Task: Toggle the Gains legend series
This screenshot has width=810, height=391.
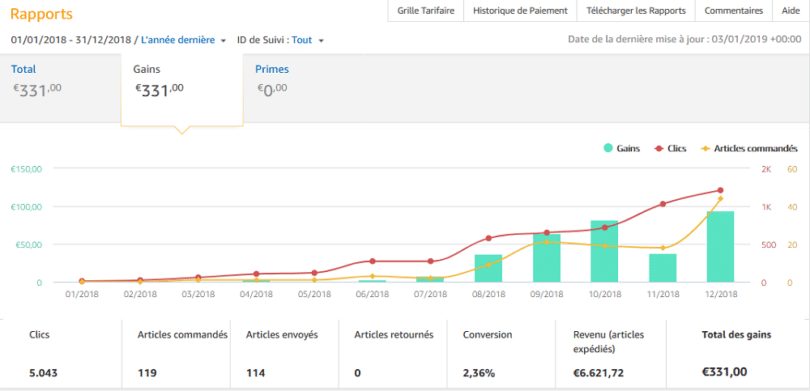Action: point(622,148)
